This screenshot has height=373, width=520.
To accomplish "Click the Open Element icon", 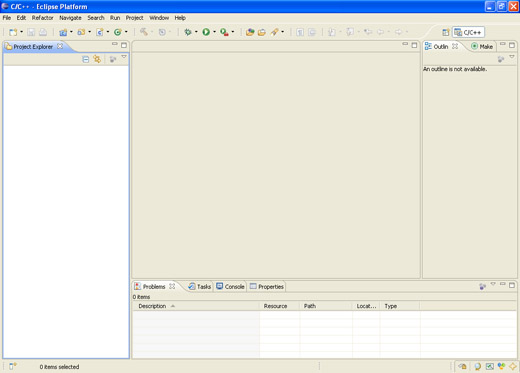I will click(x=250, y=32).
